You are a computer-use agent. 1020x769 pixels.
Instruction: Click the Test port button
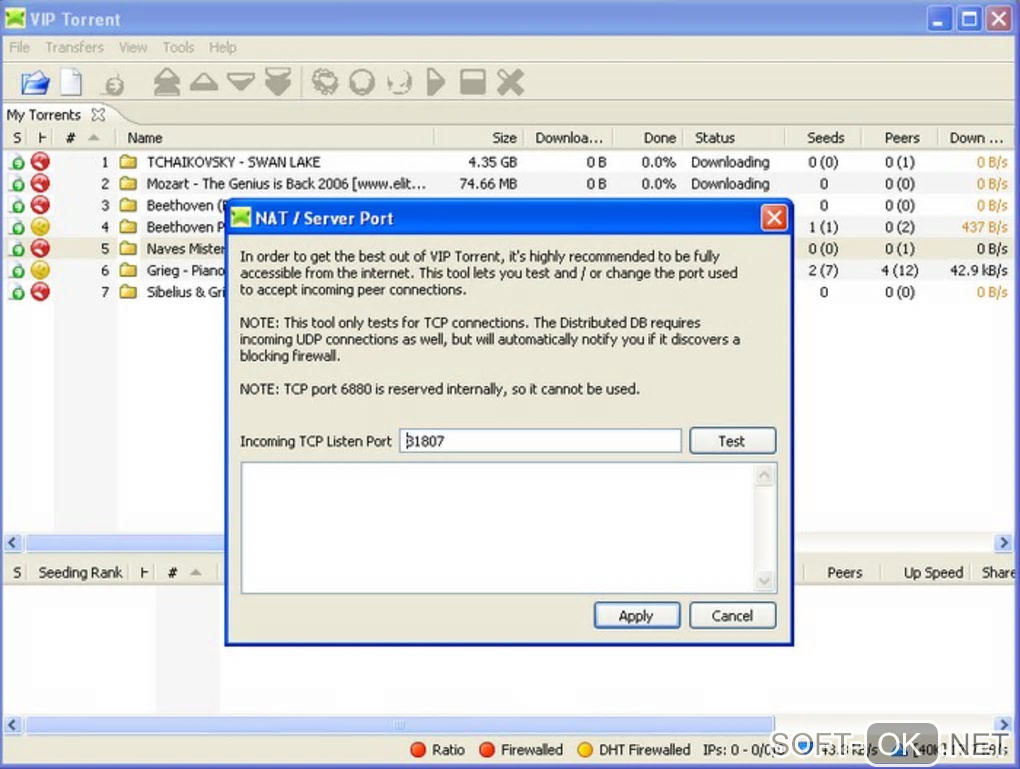732,441
